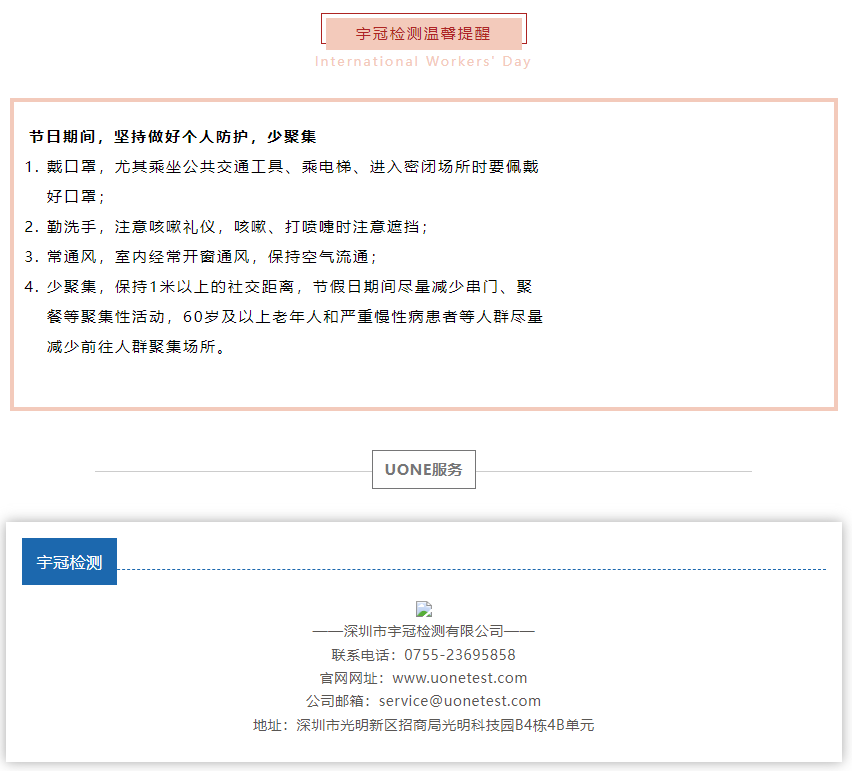This screenshot has width=852, height=771.
Task: Click the dashed line beside 宇冠检测 tab
Action: pyautogui.click(x=470, y=569)
